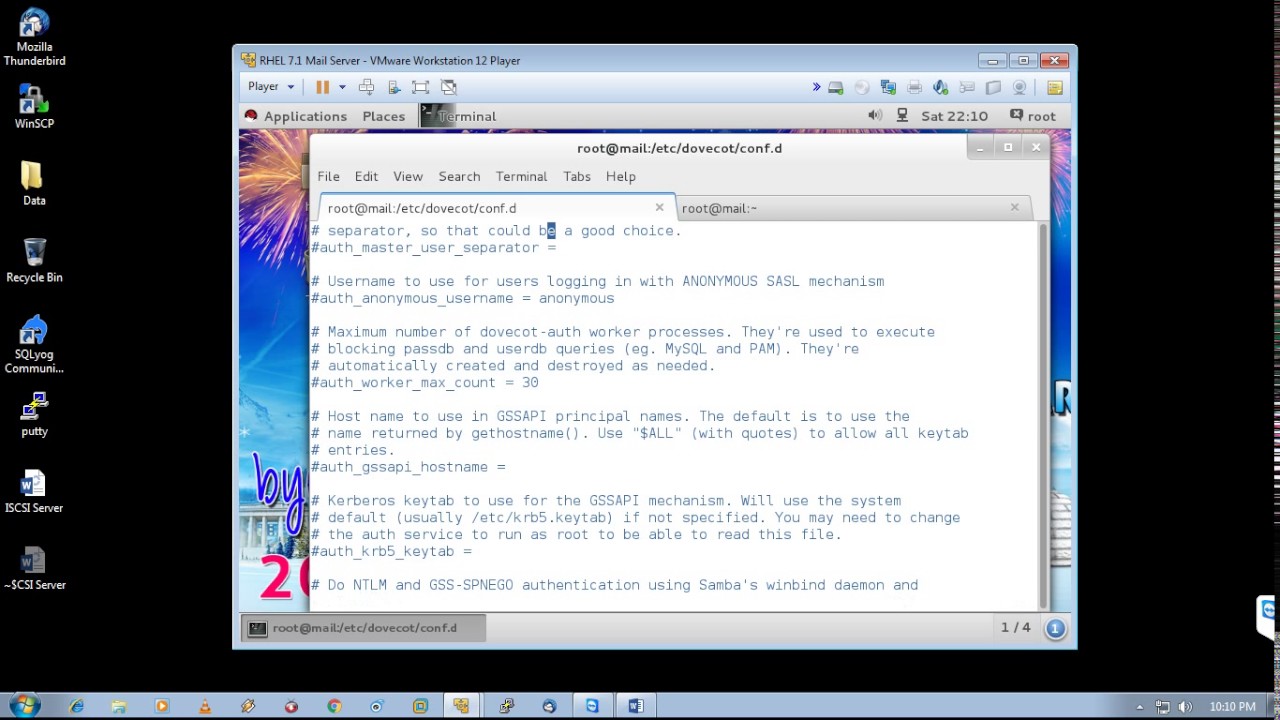Launch SQLyog Community shortcut

[34, 345]
